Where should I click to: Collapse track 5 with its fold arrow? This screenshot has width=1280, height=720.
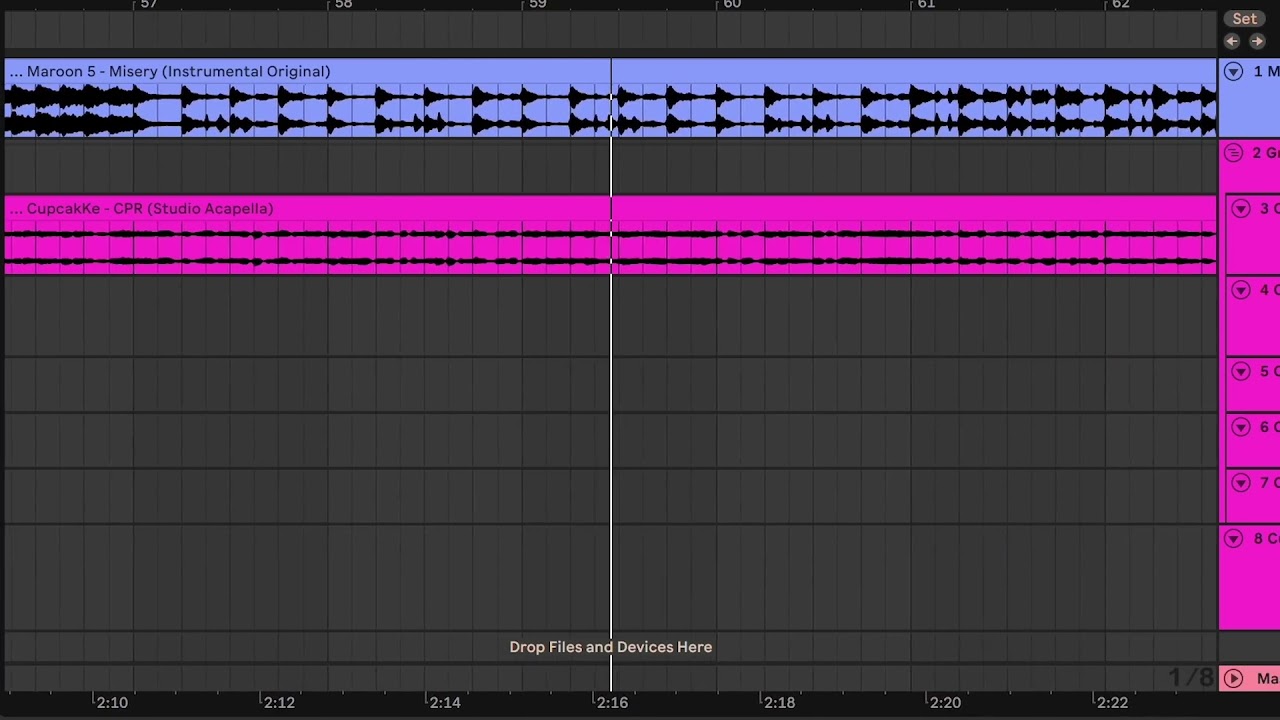[x=1241, y=372]
